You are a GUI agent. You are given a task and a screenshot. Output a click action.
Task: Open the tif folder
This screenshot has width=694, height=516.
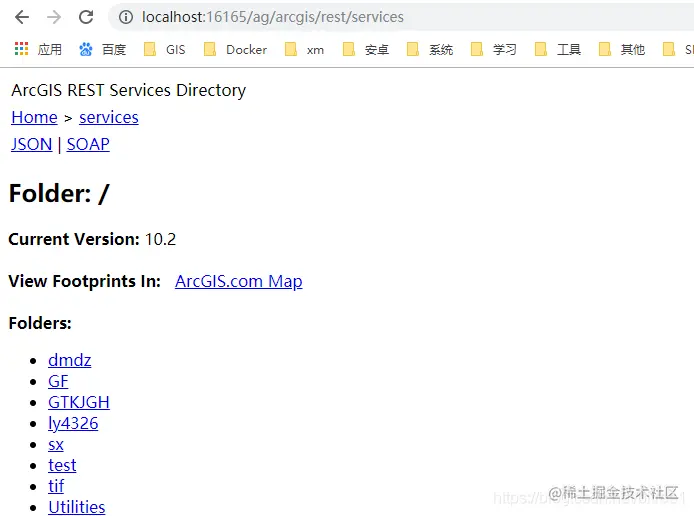pyautogui.click(x=56, y=486)
